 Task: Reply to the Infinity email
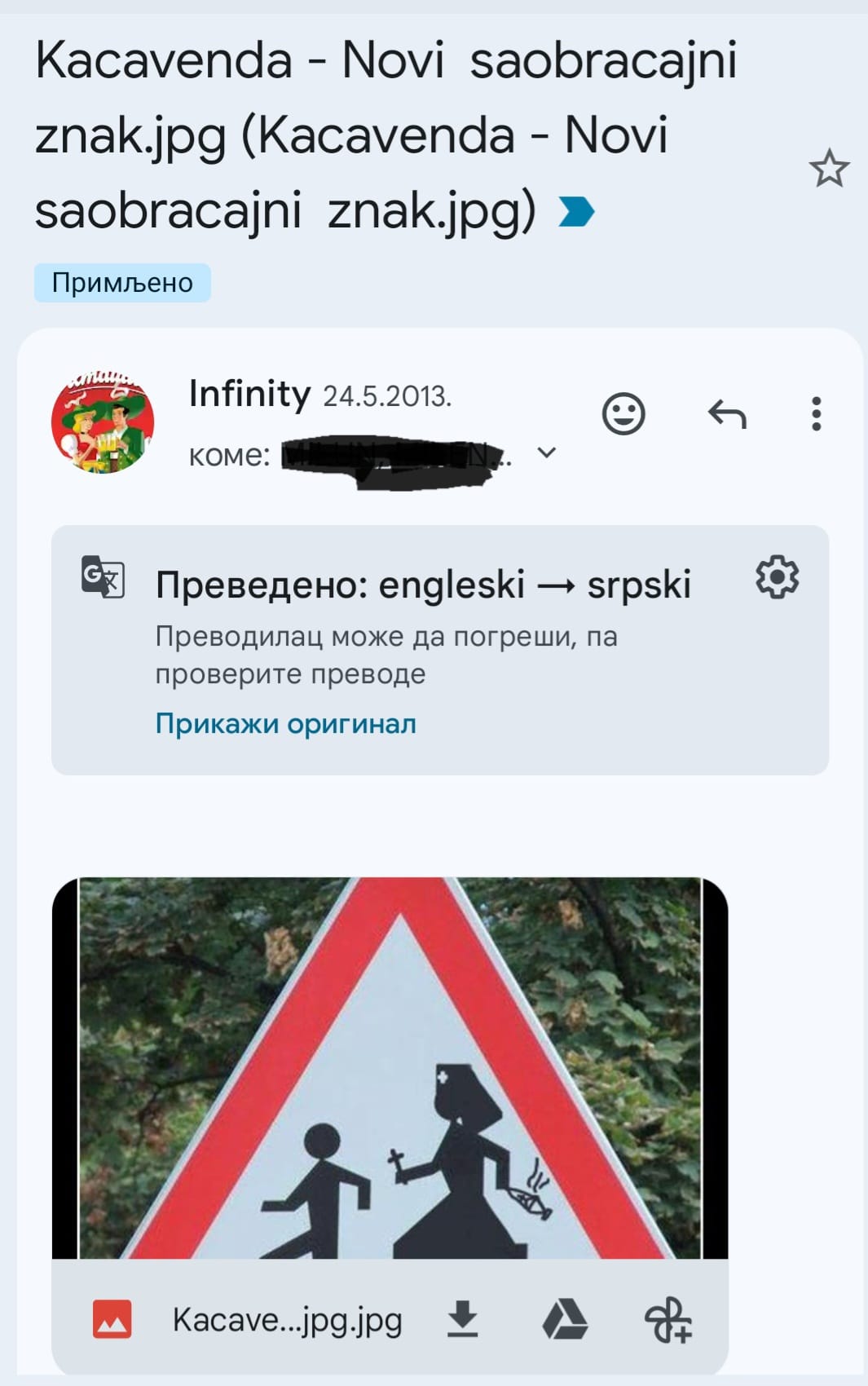[727, 414]
